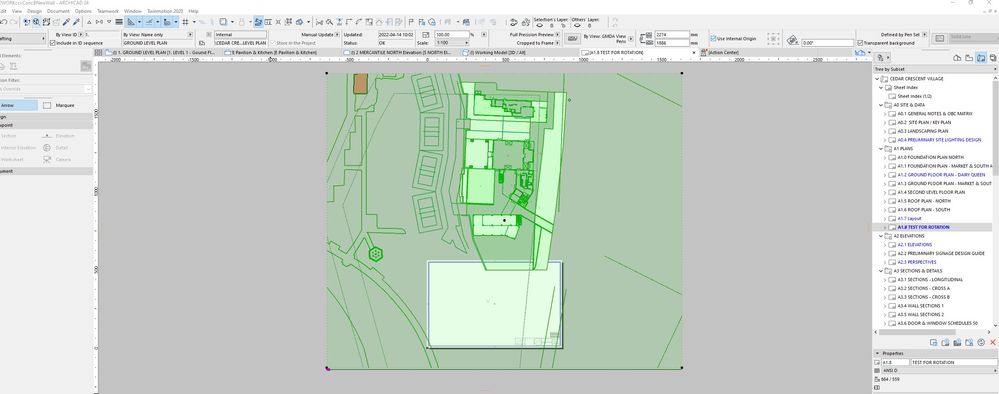Collapse the A1 PLANS folder
The height and width of the screenshot is (394, 999).
(x=881, y=149)
